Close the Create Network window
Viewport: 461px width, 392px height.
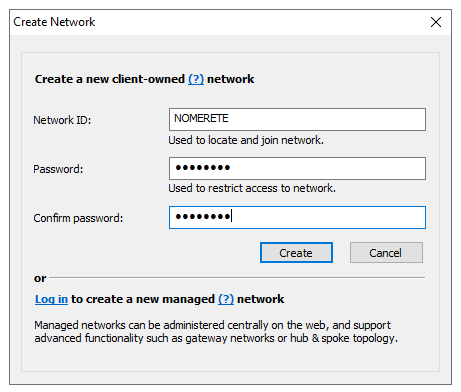(x=436, y=22)
